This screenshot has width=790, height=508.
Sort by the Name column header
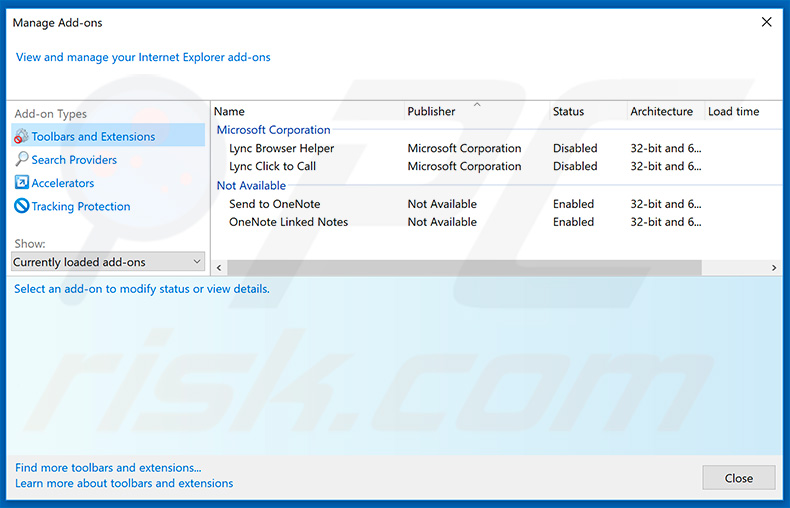(307, 111)
